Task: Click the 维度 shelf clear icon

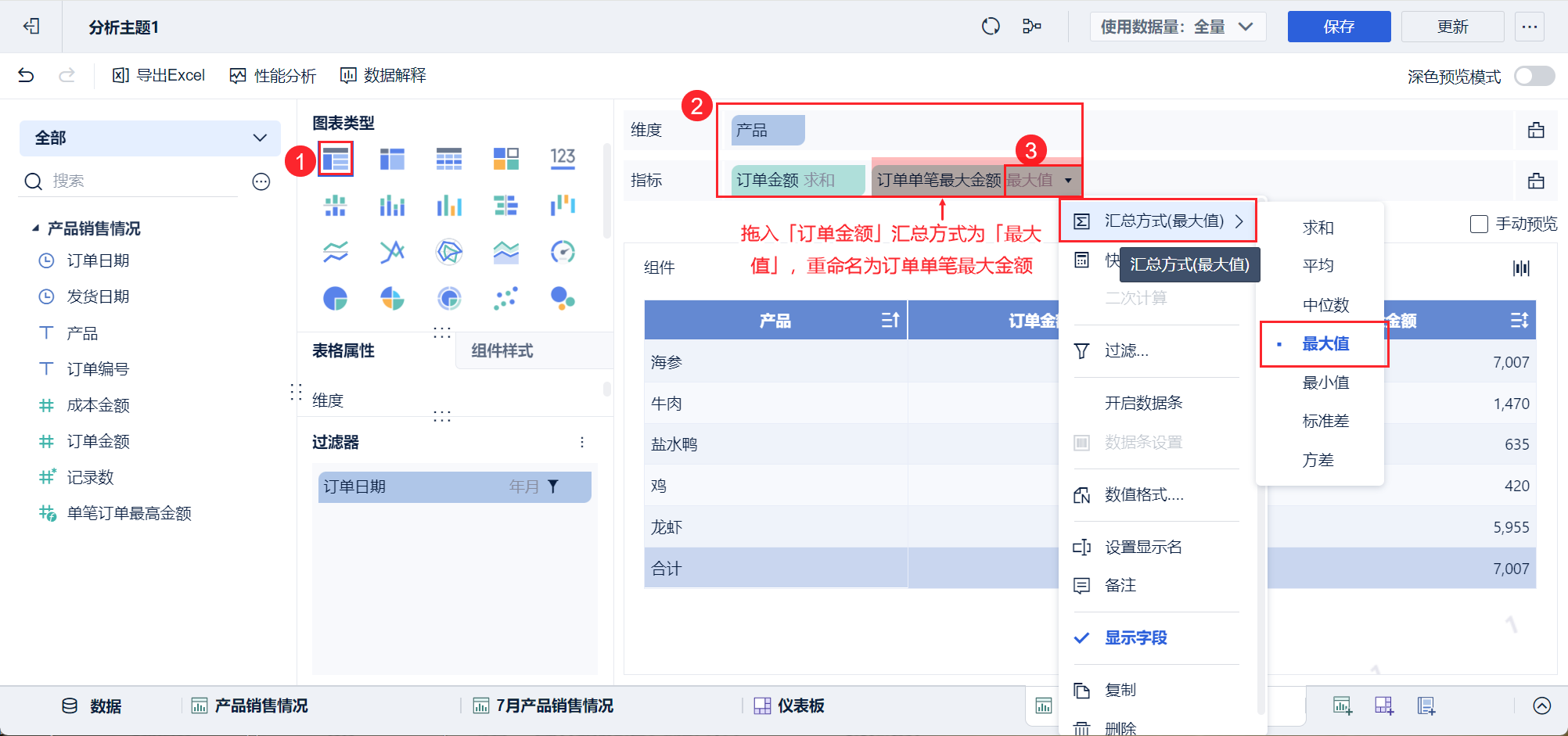Action: (x=1536, y=130)
